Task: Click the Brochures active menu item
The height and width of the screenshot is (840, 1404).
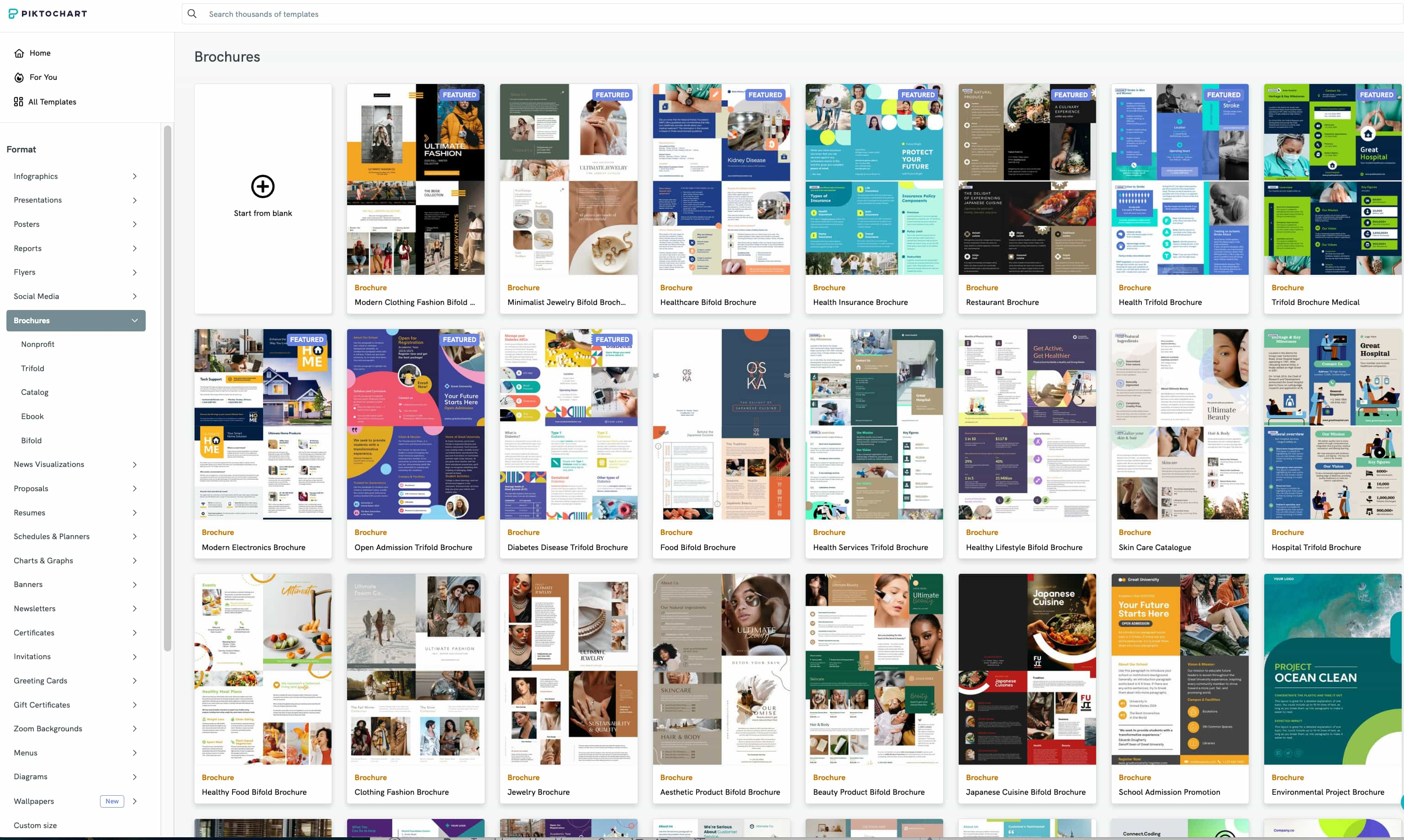Action: [x=75, y=320]
